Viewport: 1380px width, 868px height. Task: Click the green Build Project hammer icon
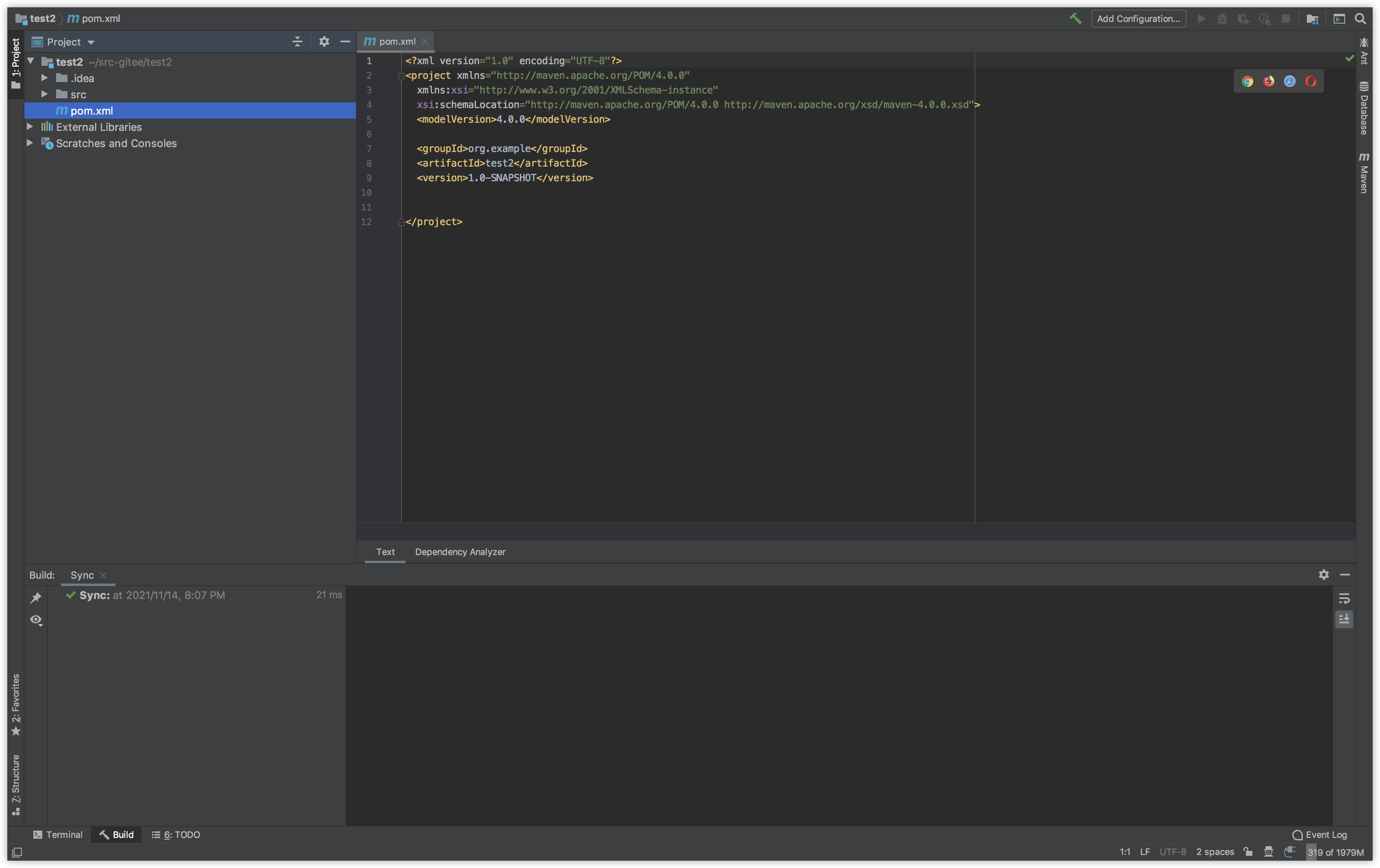point(1075,18)
